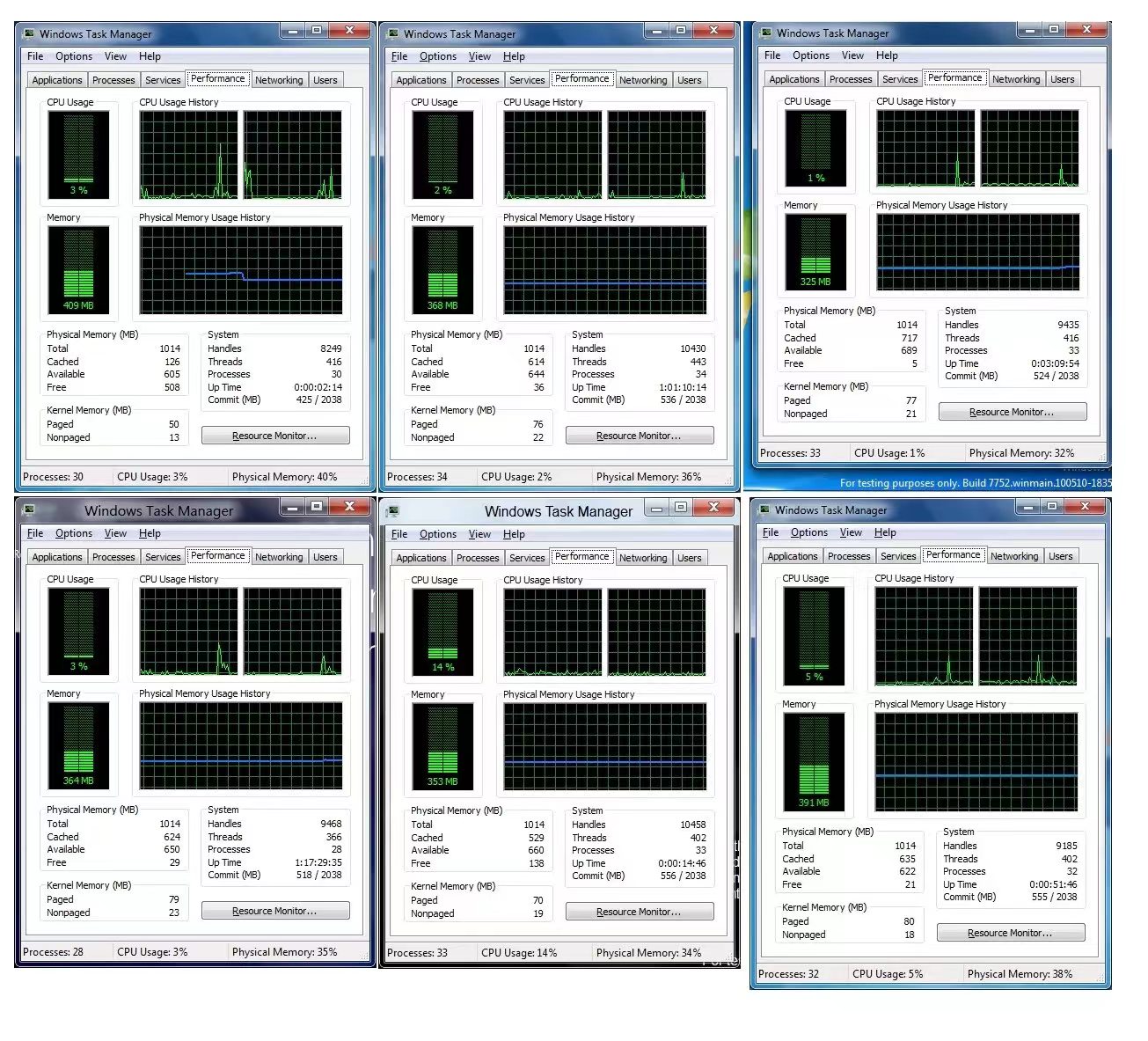This screenshot has height=1041, width=1148.
Task: Click the Commit value 536 / 2038
Action: point(683,400)
